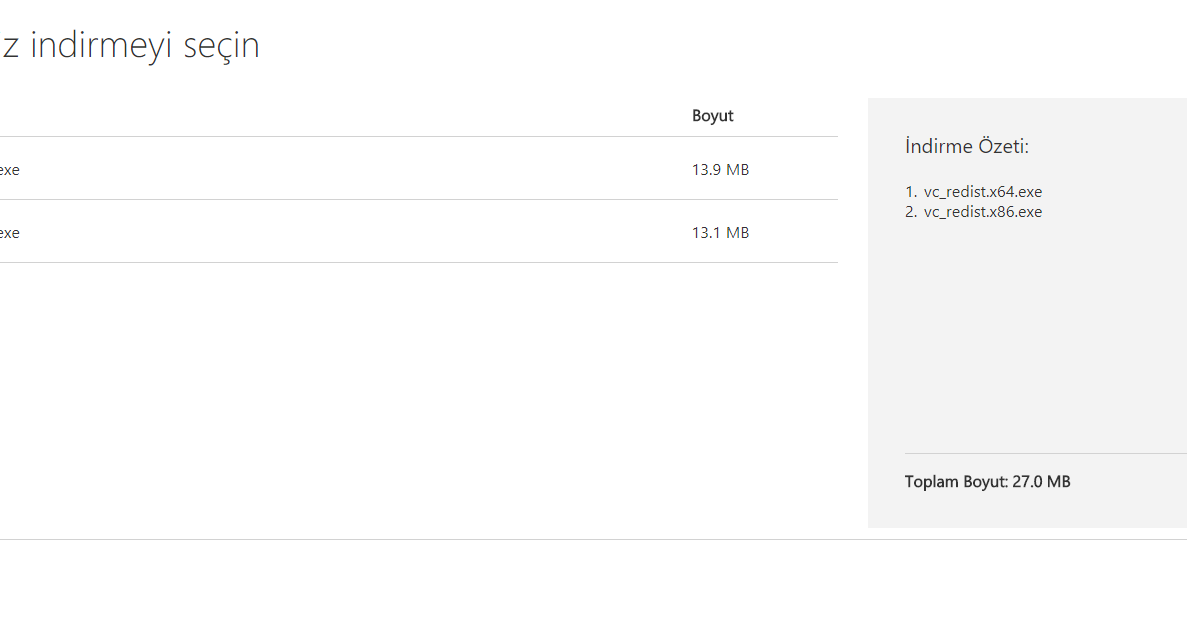This screenshot has height=623, width=1187.
Task: Click the divider line above Toplam Boyut
Action: point(1045,453)
